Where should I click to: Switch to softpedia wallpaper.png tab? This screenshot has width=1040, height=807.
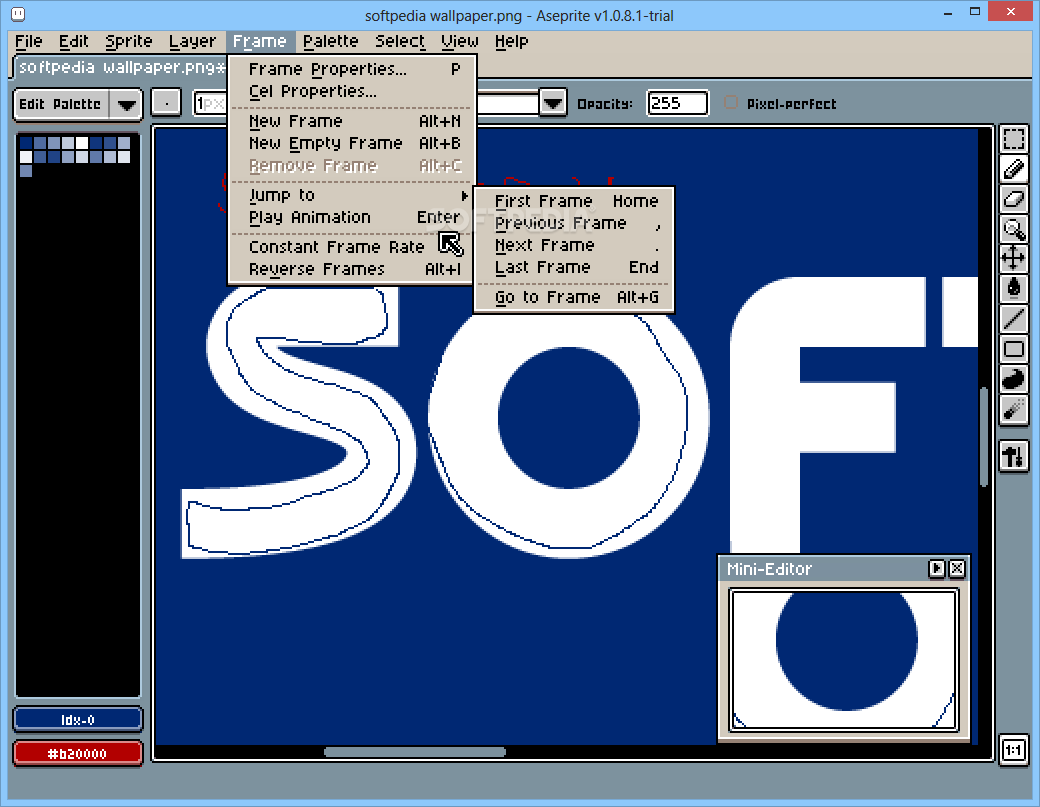[x=120, y=67]
